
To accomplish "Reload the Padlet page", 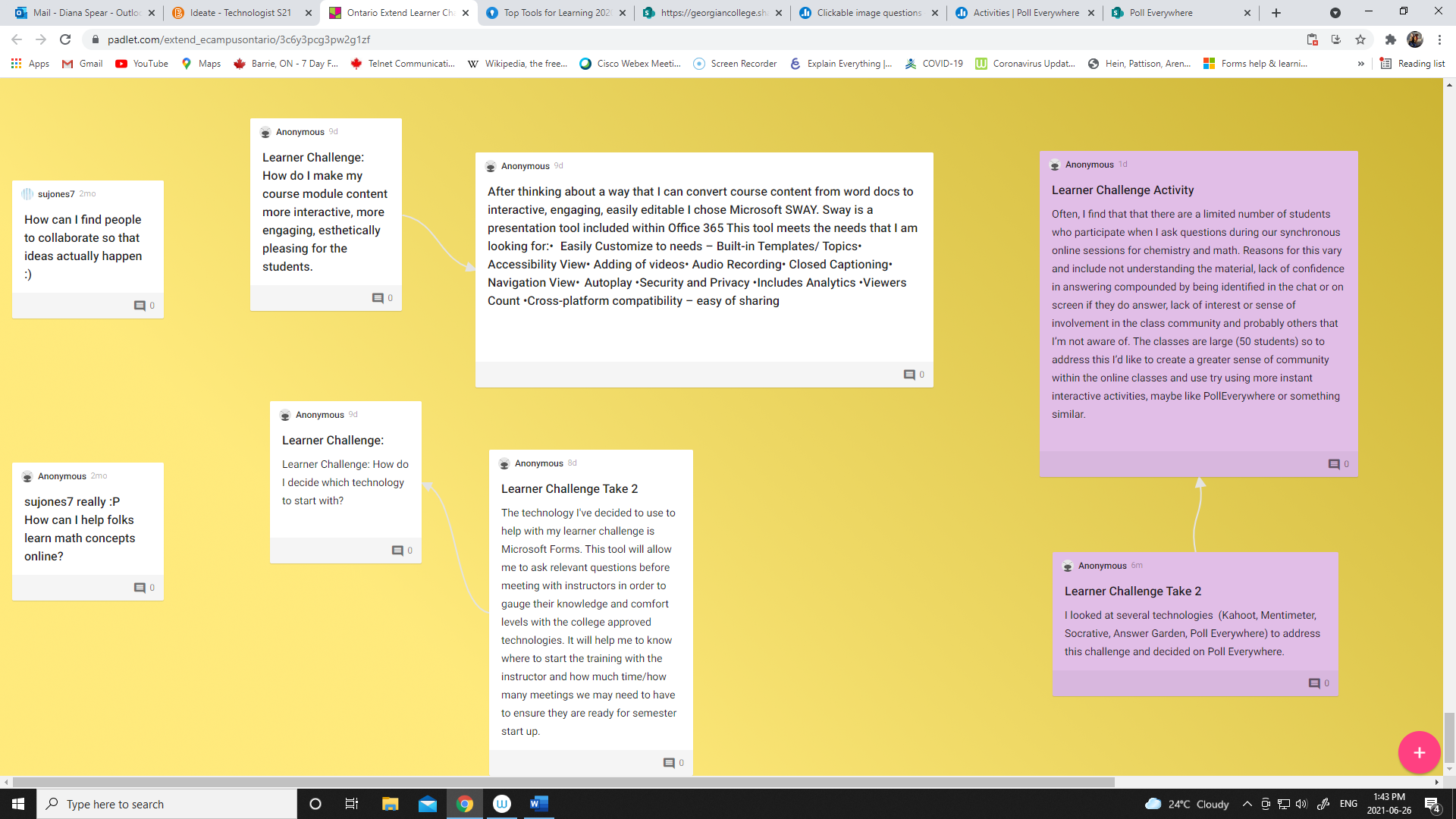I will tap(65, 39).
